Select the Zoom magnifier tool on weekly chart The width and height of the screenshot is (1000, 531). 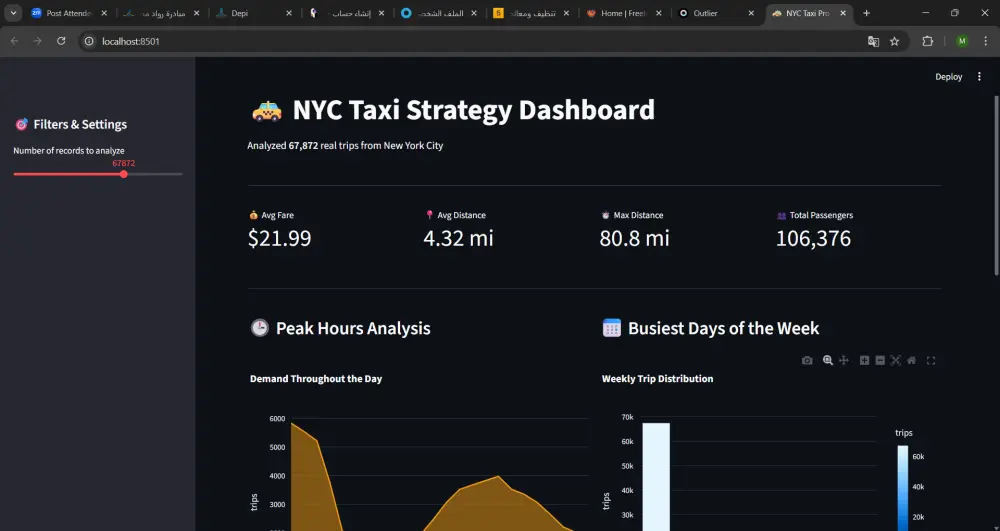pyautogui.click(x=828, y=360)
